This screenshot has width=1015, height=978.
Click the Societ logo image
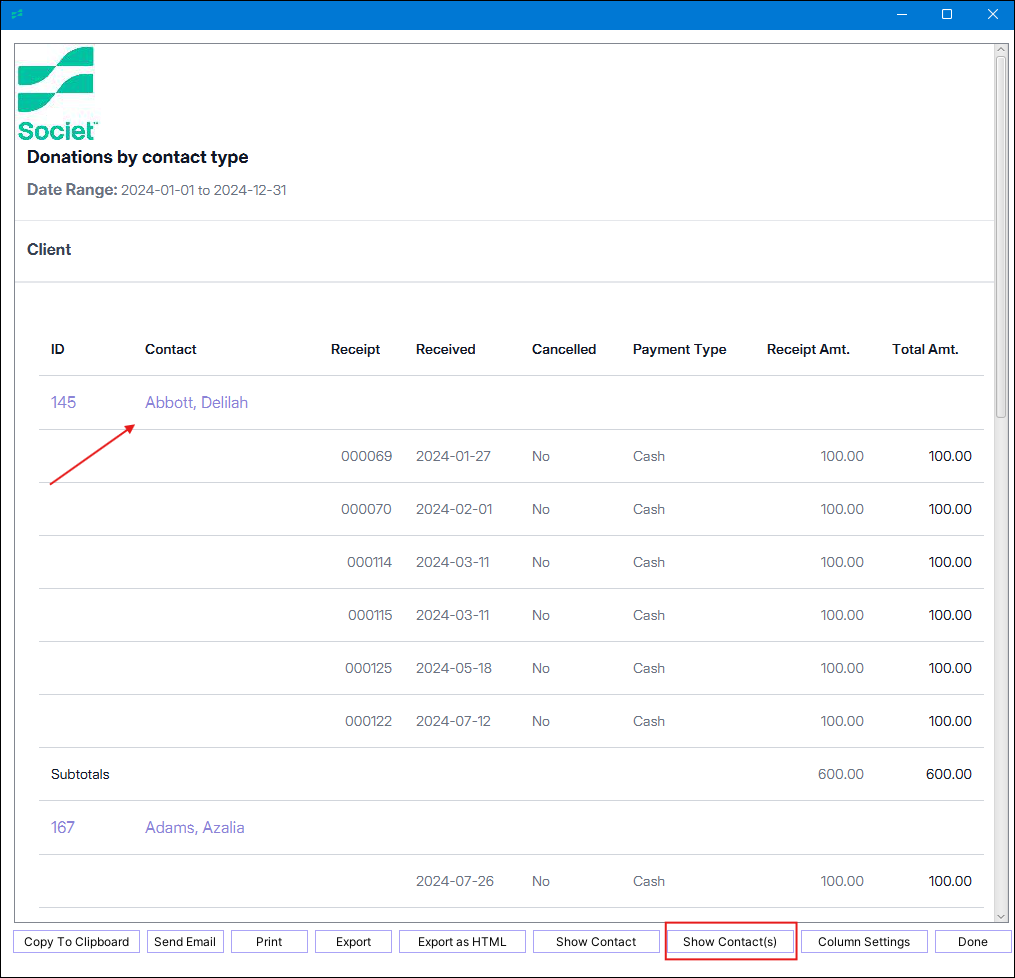pyautogui.click(x=57, y=93)
